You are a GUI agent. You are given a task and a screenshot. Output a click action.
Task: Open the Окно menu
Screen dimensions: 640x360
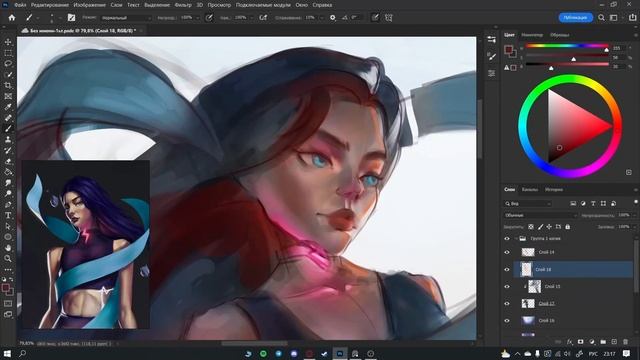click(x=302, y=5)
